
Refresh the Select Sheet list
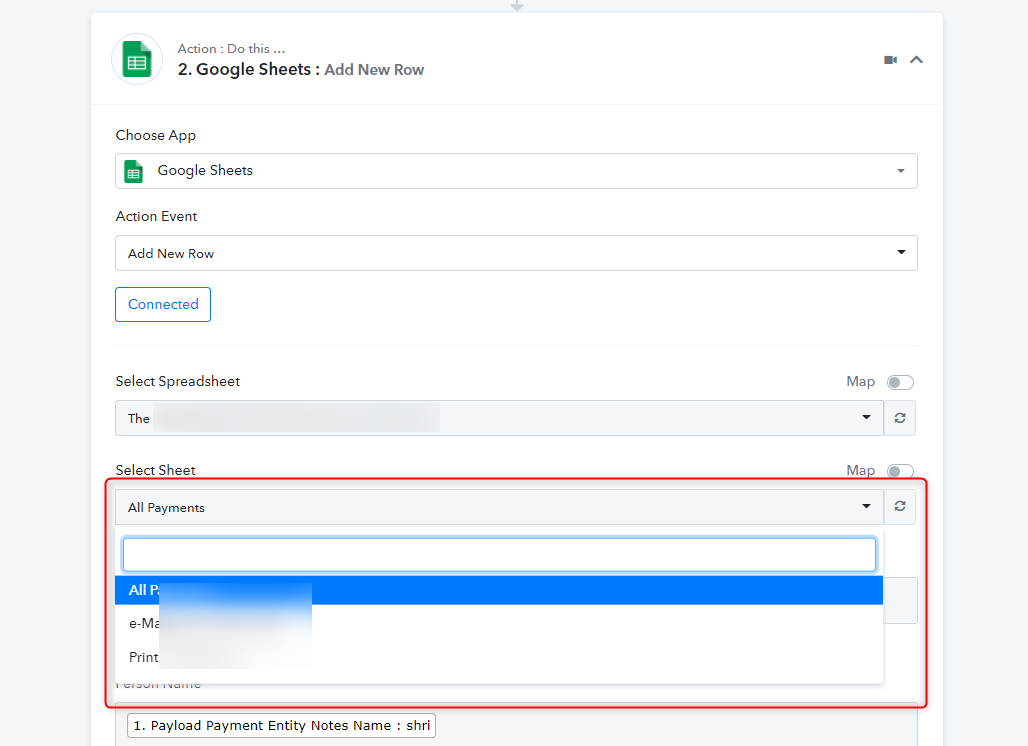[x=900, y=507]
